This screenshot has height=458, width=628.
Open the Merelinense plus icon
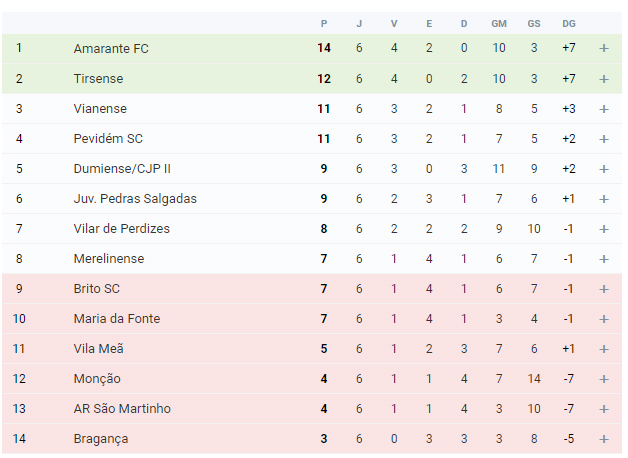tap(604, 259)
